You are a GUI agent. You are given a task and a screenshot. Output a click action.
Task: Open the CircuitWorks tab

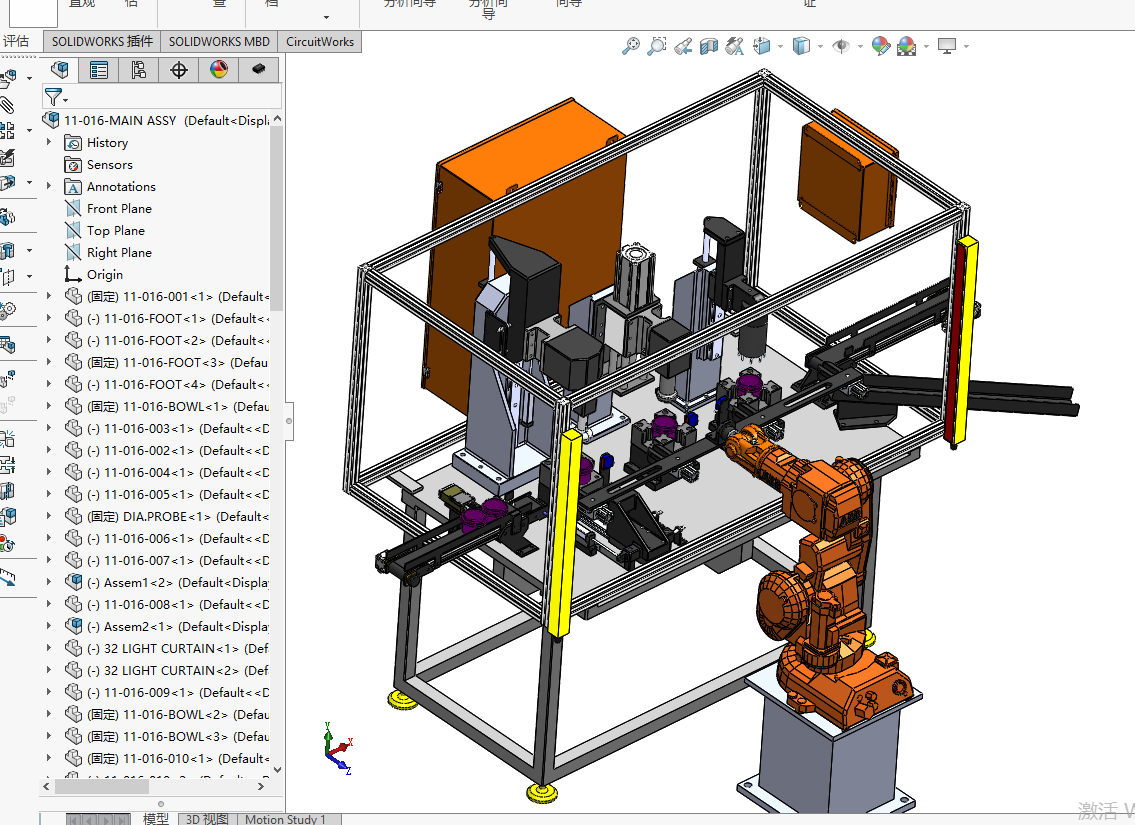tap(320, 42)
